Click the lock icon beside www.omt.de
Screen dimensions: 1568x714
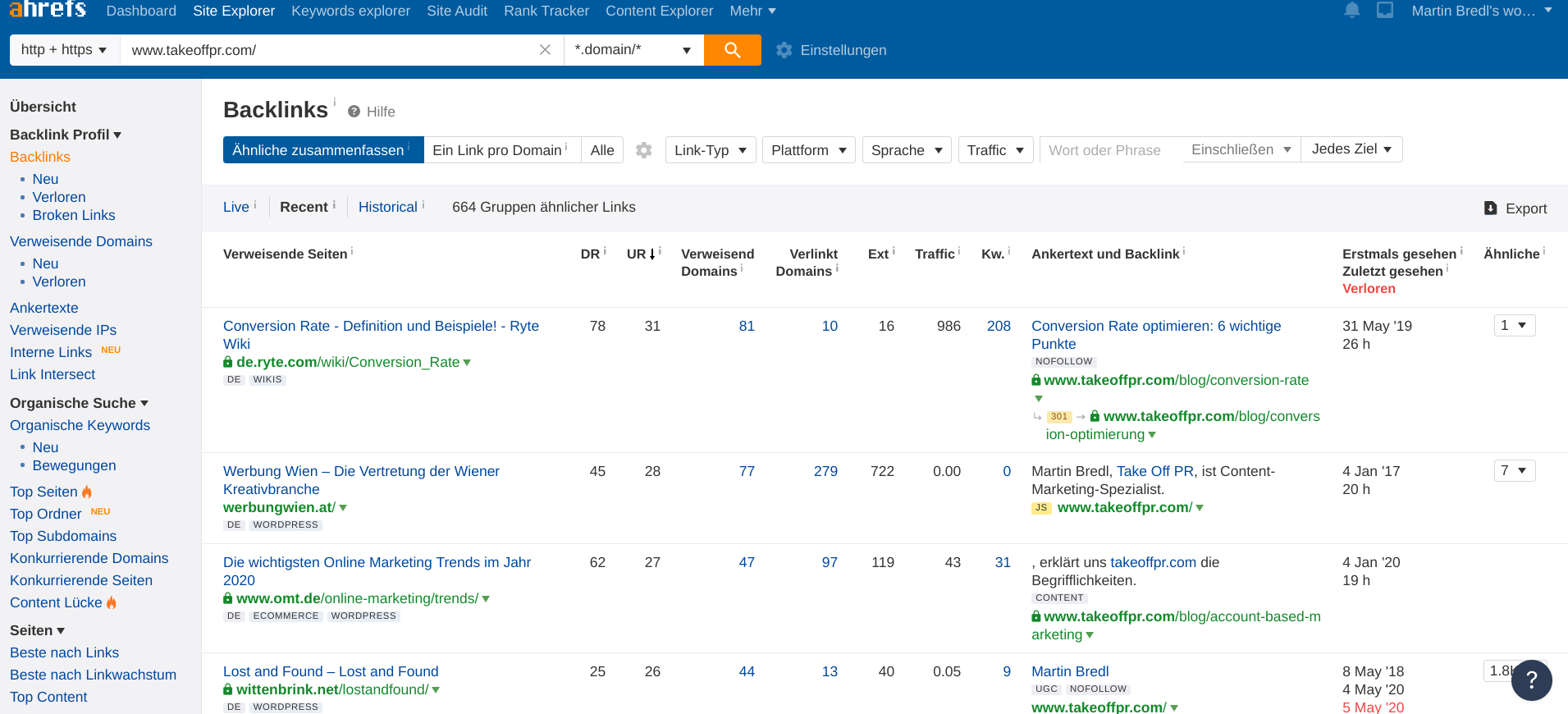228,598
